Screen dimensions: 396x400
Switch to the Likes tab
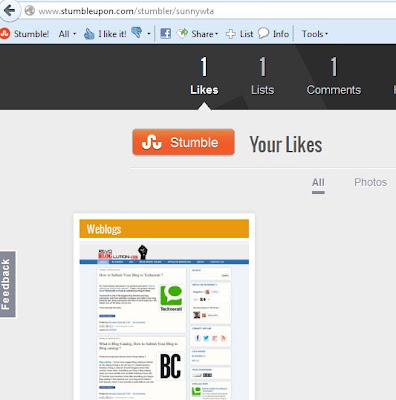coord(204,76)
